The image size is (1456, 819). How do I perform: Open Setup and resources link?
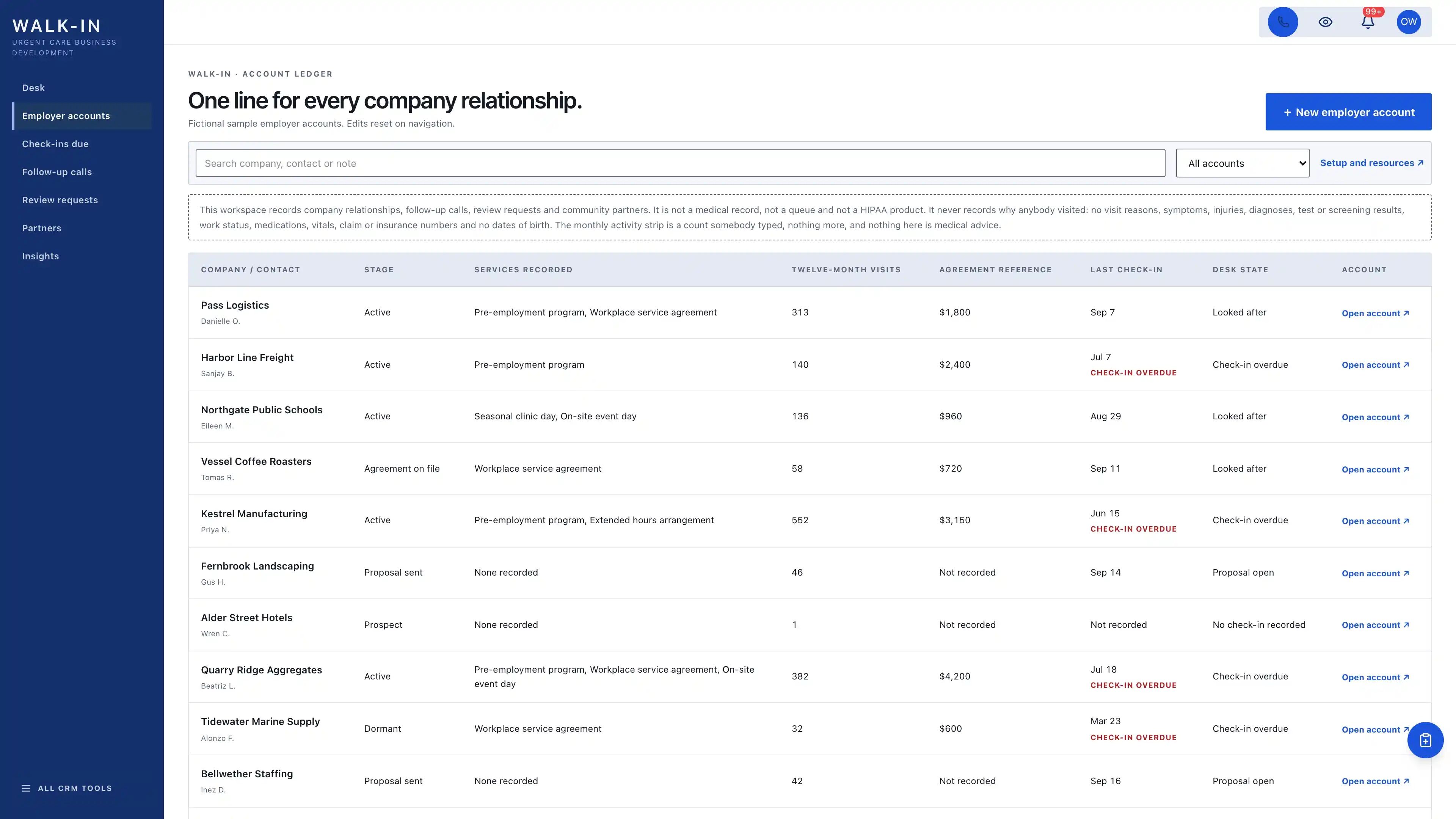(1371, 163)
